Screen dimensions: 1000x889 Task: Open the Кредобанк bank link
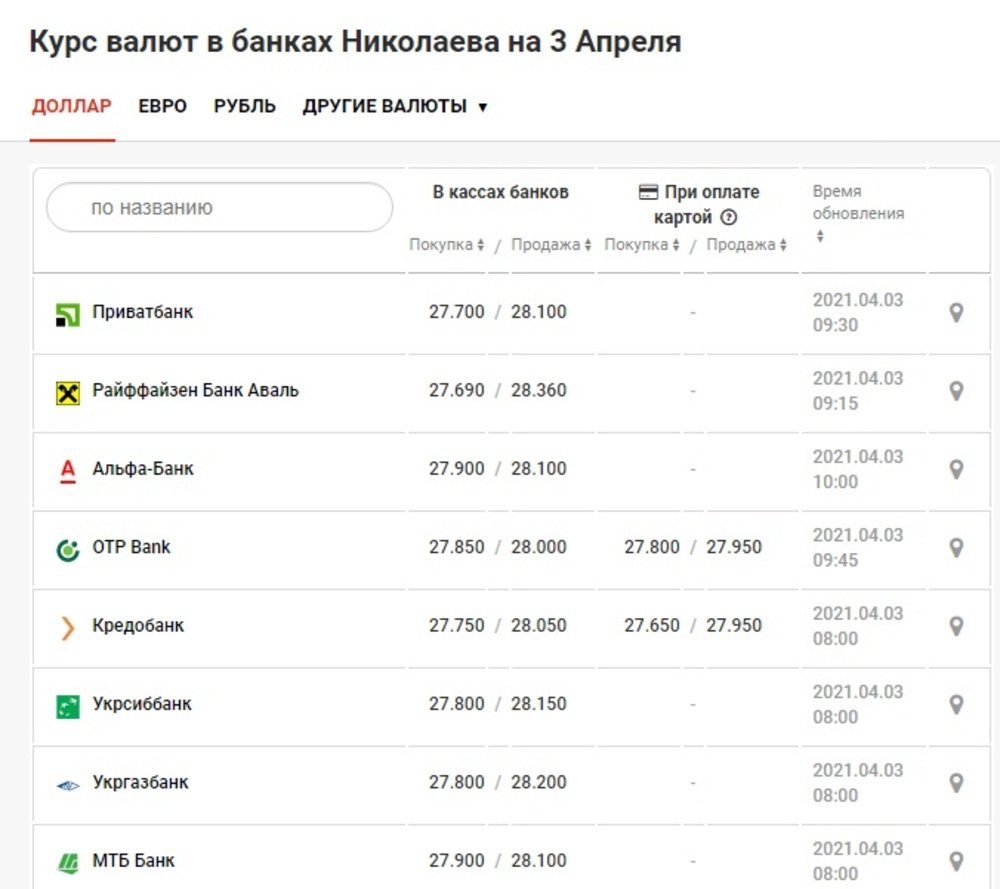click(x=138, y=626)
